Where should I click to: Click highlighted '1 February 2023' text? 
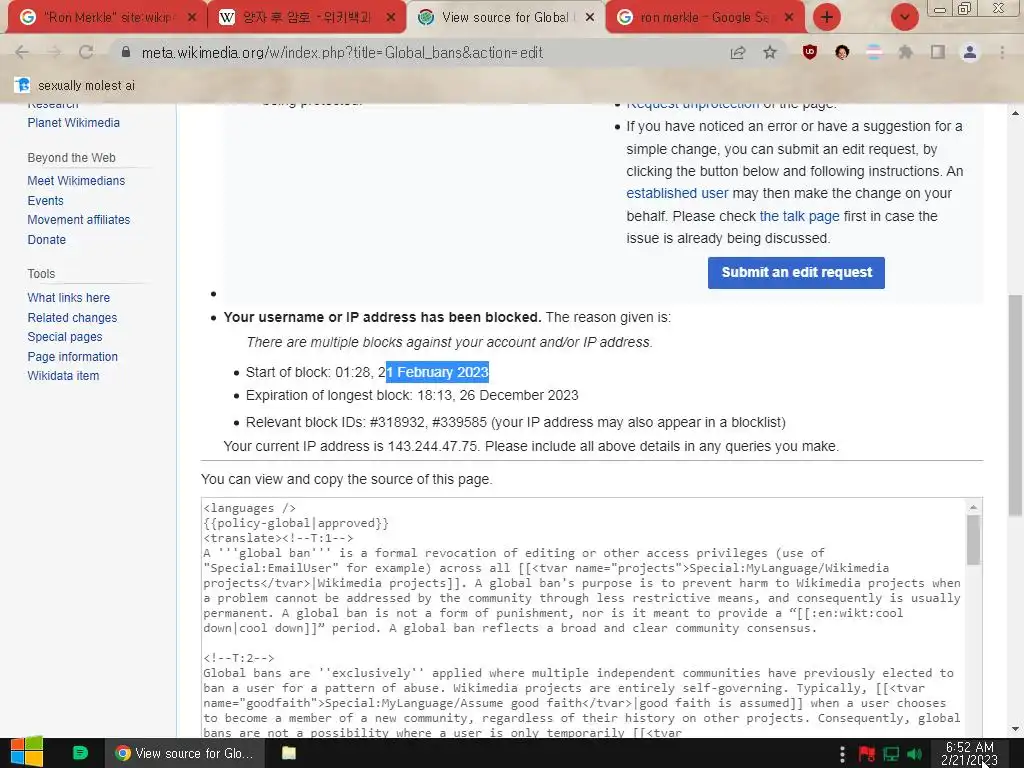click(x=438, y=372)
